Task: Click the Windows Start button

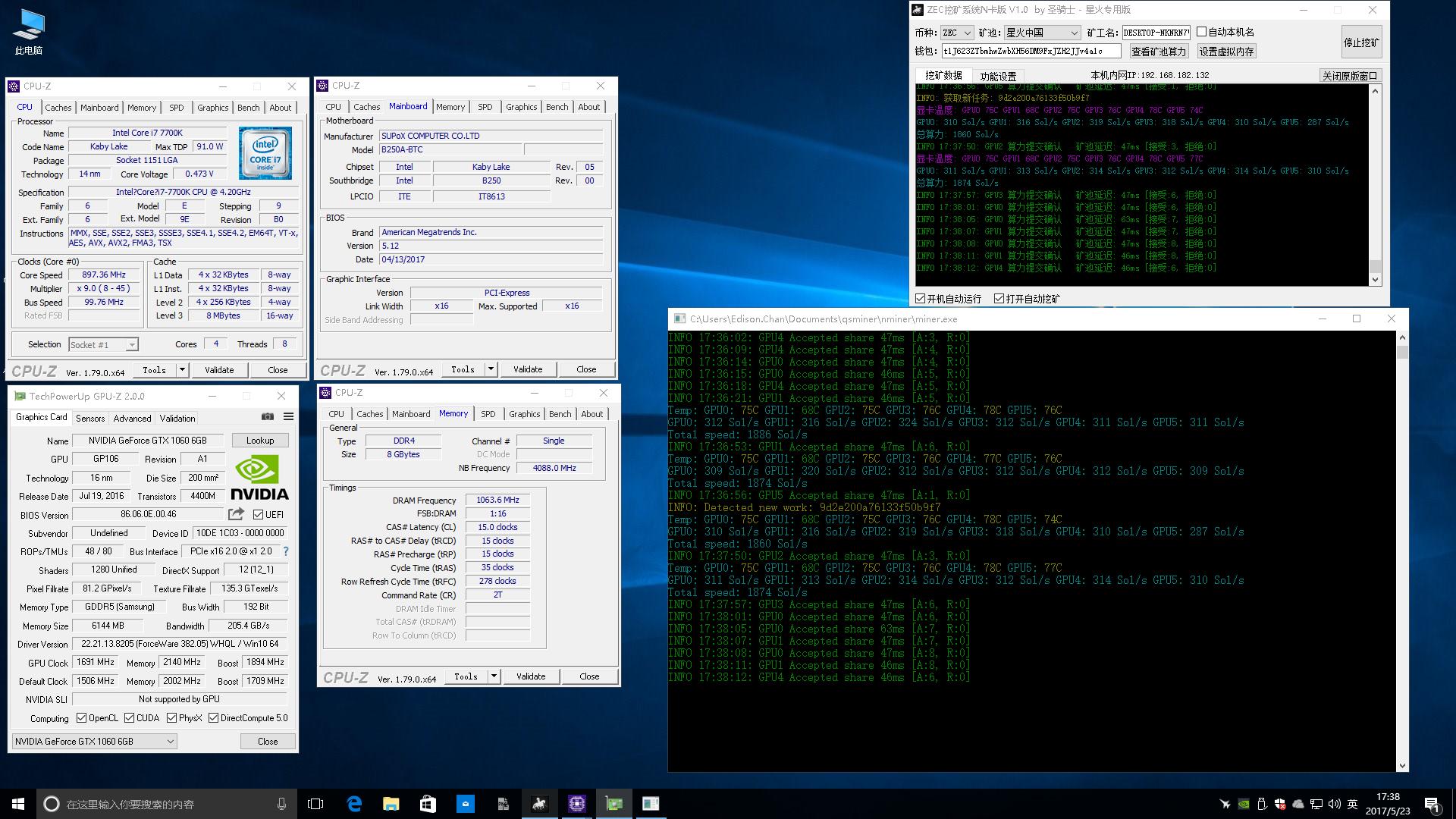Action: 18,804
